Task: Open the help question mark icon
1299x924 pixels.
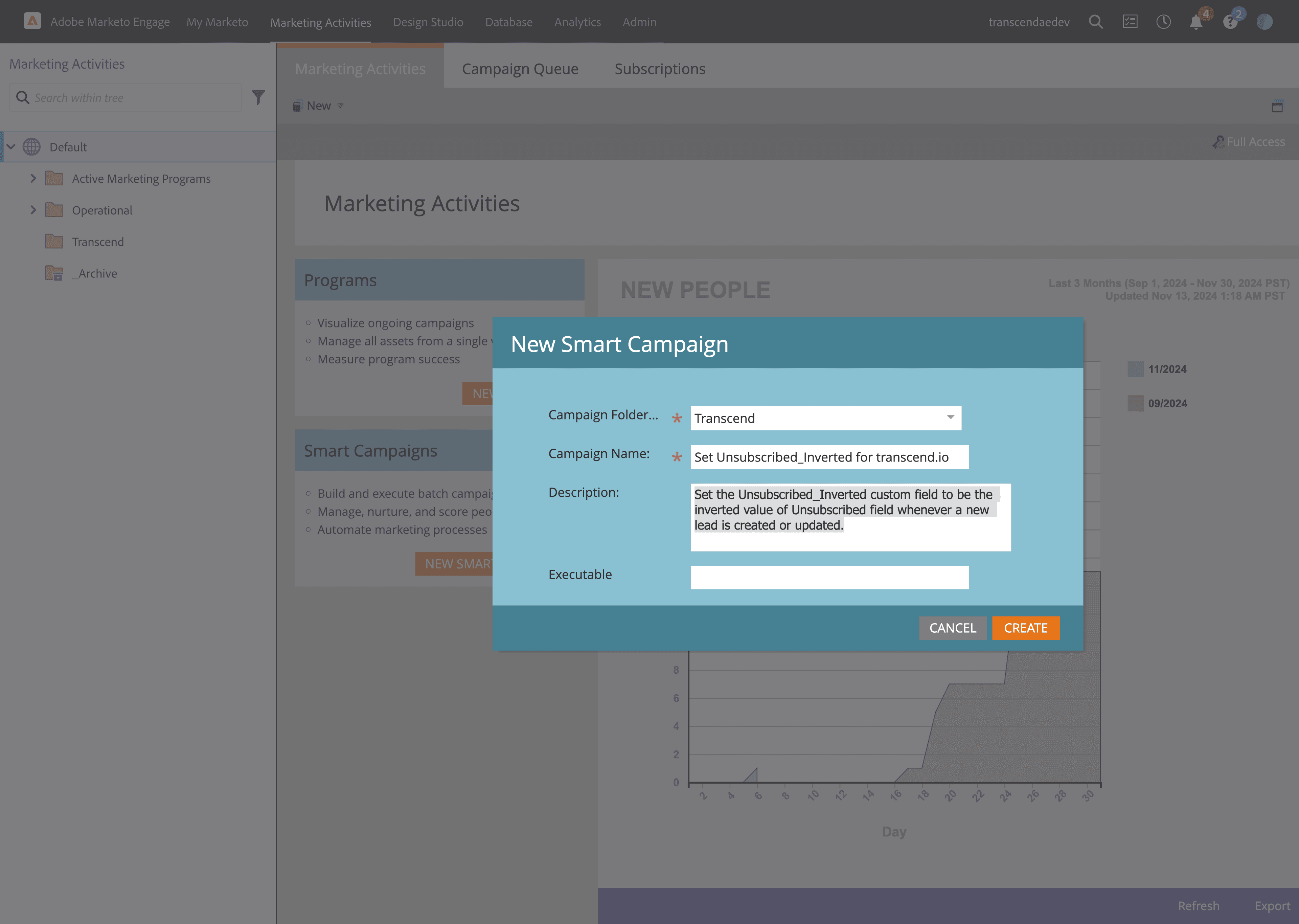Action: point(1230,22)
